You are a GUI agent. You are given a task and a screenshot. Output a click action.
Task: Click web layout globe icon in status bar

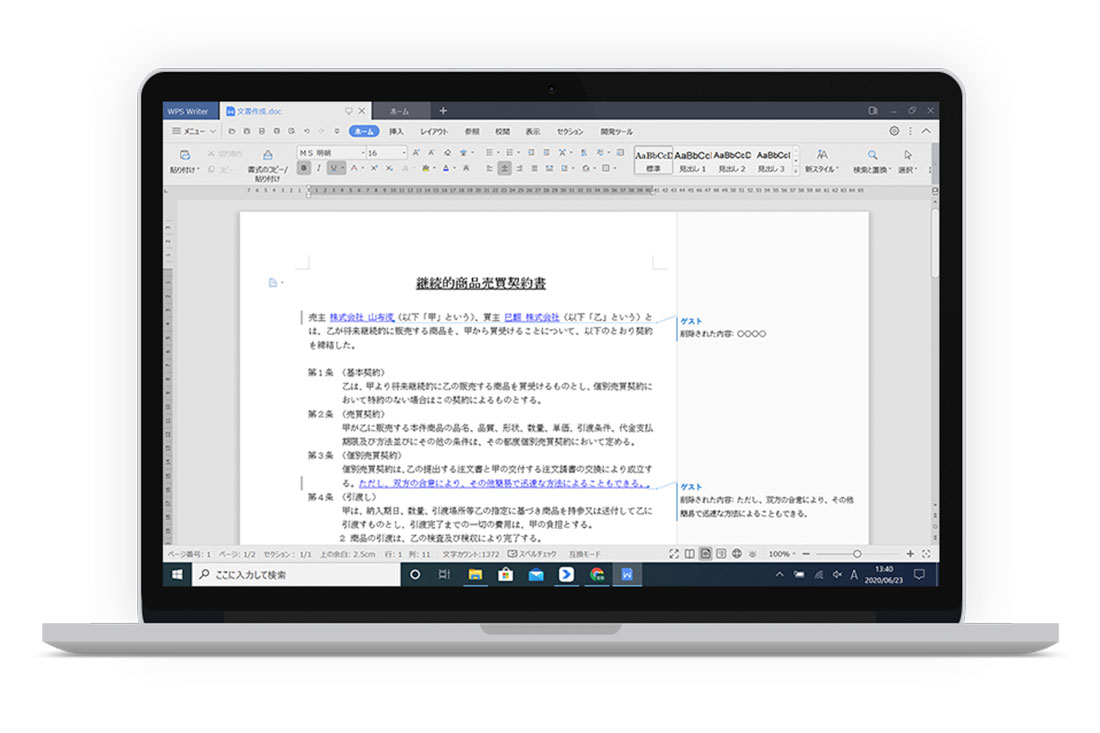point(737,554)
